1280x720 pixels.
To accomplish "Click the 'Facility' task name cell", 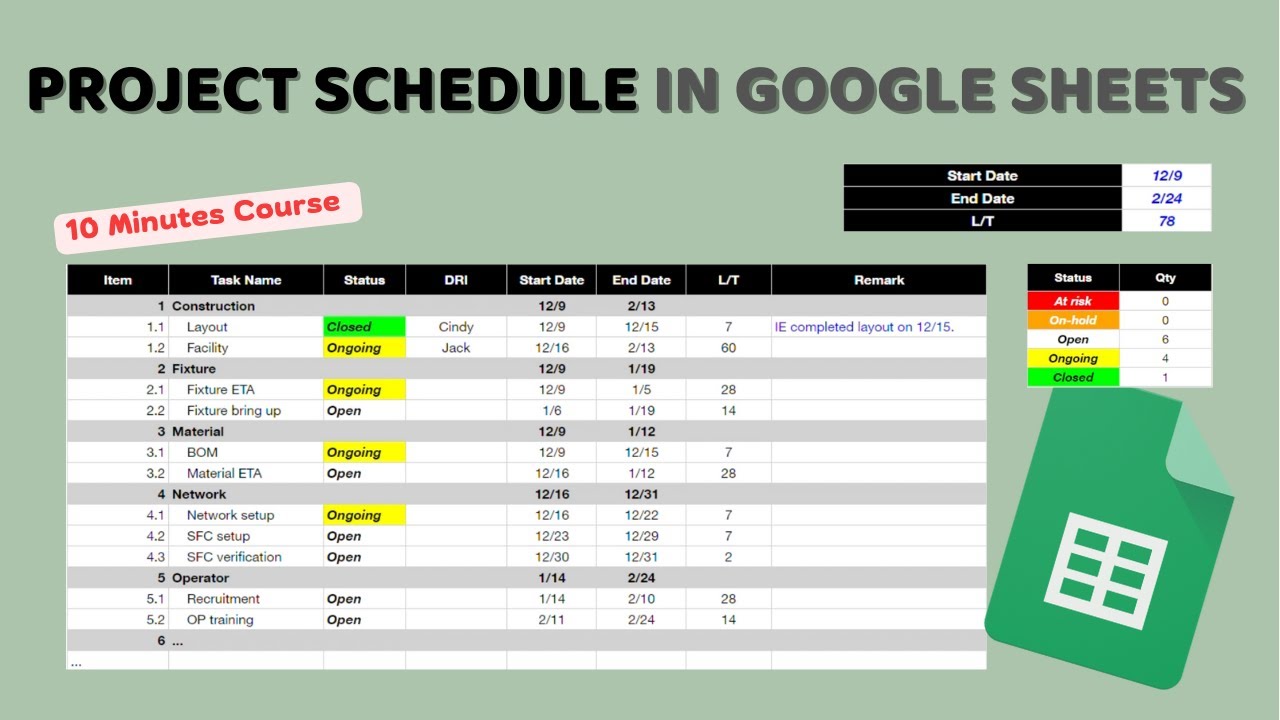I will pyautogui.click(x=246, y=348).
